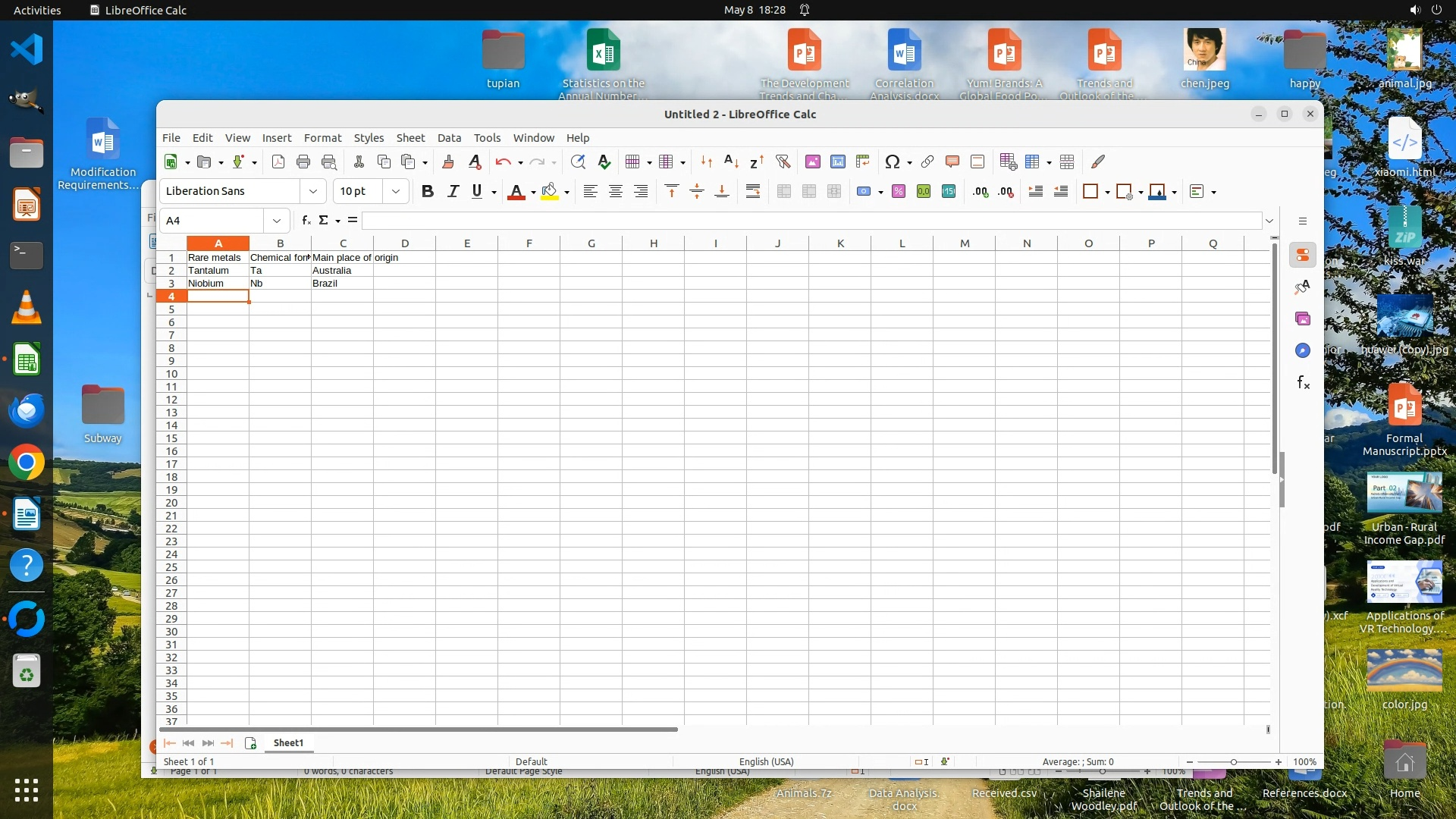Toggle Bold formatting
This screenshot has width=1456, height=819.
pos(428,192)
